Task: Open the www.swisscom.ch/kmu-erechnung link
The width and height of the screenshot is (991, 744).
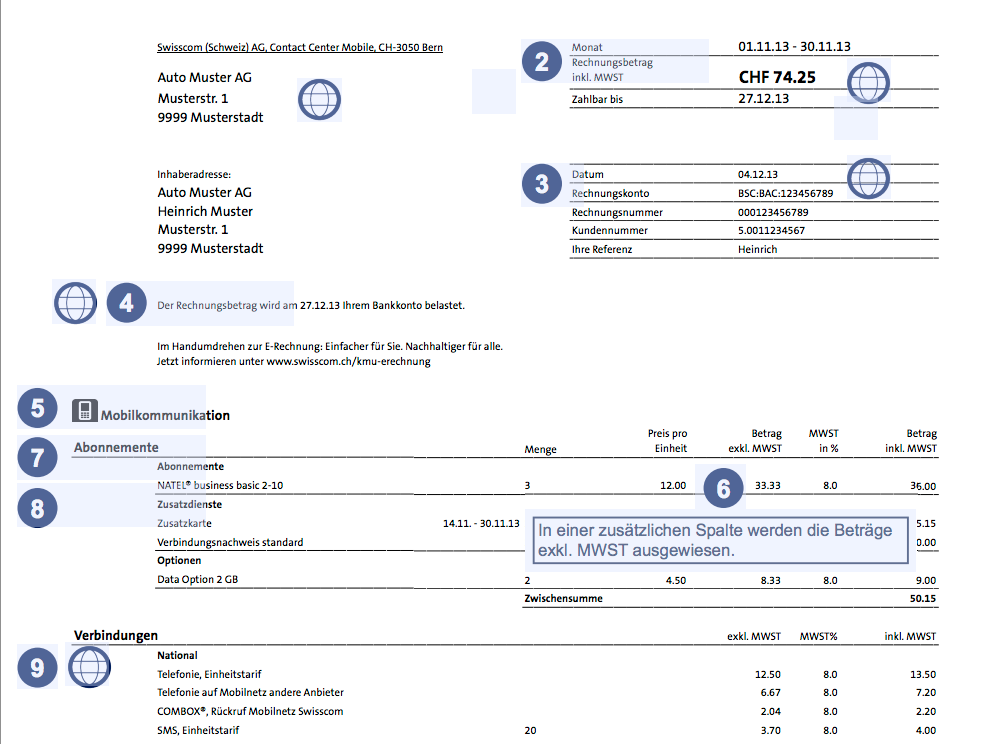Action: tap(348, 362)
